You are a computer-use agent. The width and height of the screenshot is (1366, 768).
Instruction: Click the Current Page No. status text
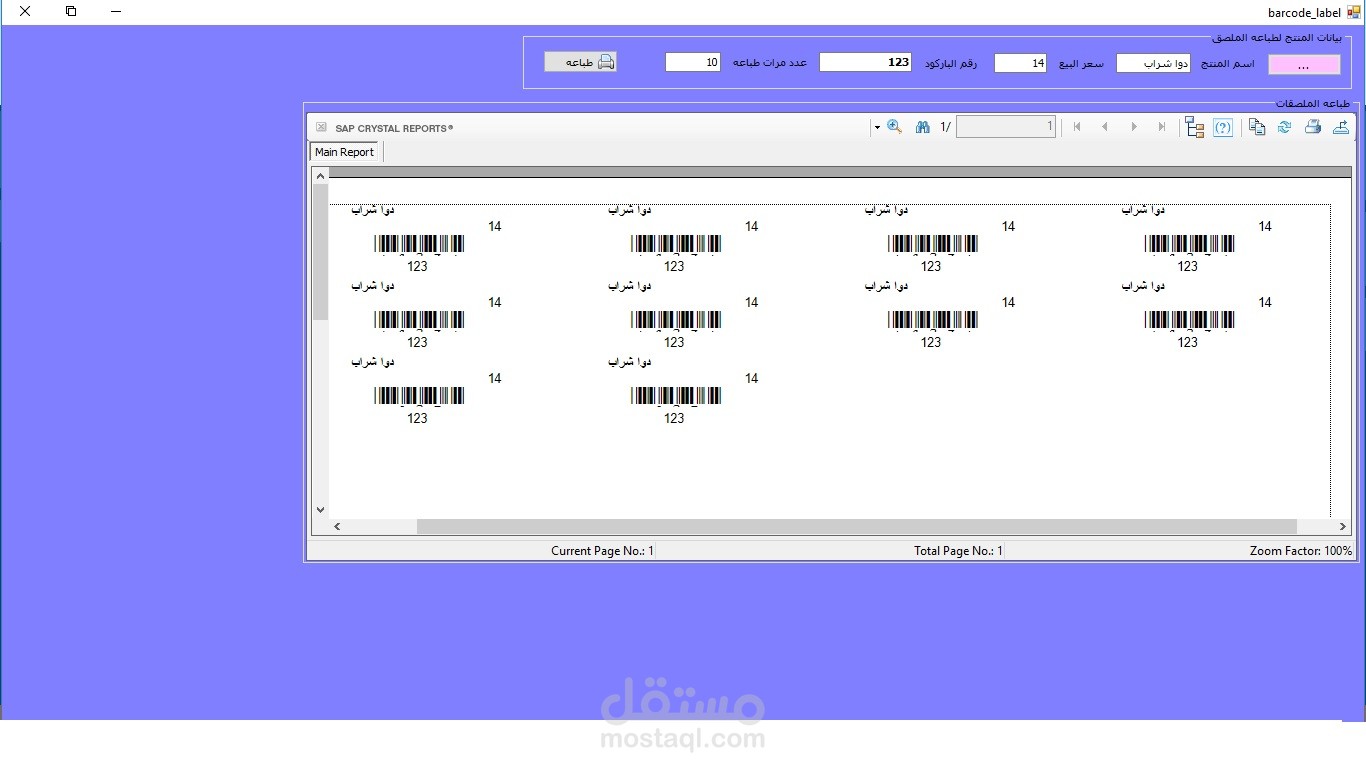pyautogui.click(x=602, y=551)
